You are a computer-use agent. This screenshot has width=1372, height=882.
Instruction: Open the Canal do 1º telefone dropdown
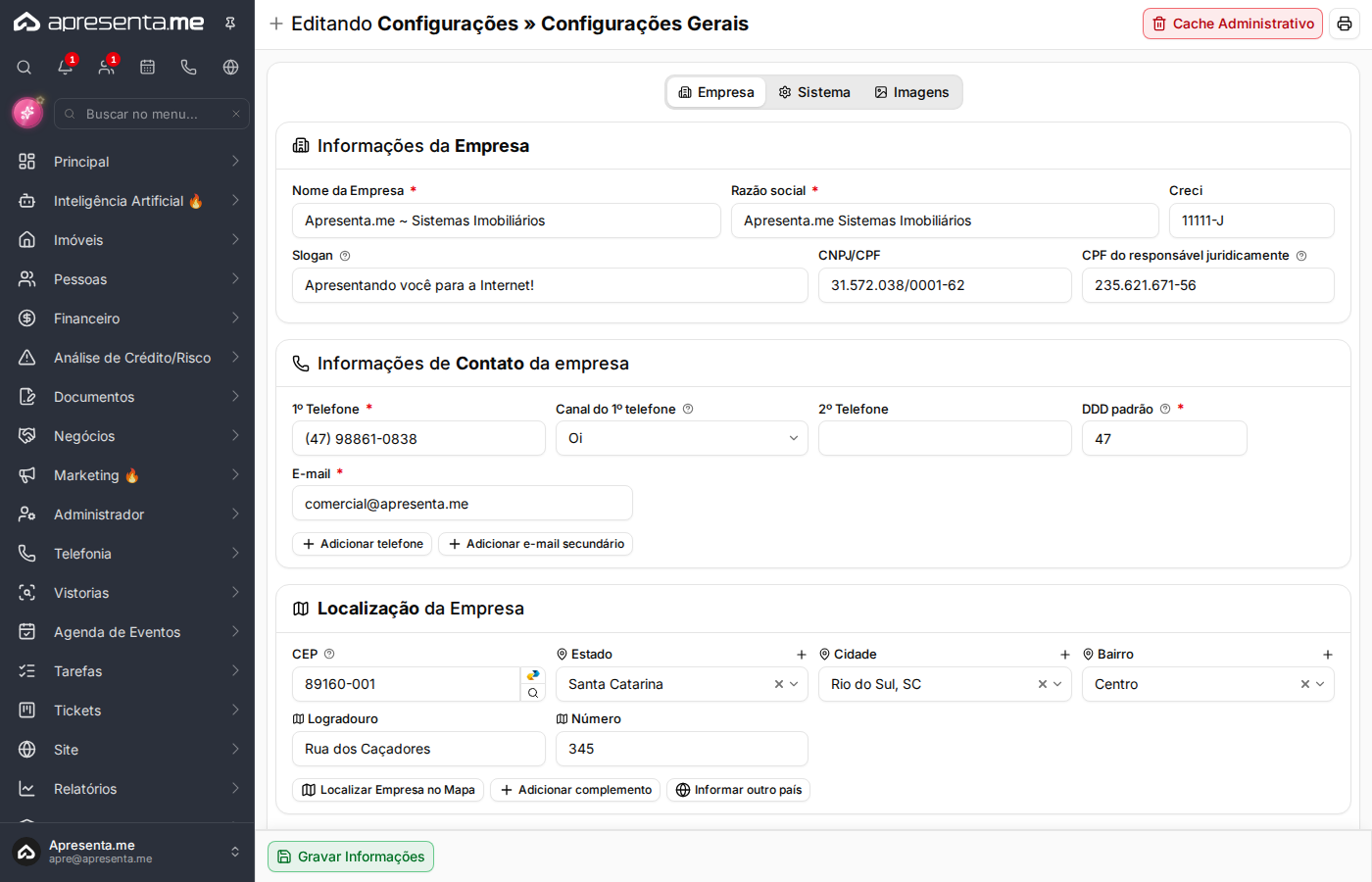coord(682,438)
